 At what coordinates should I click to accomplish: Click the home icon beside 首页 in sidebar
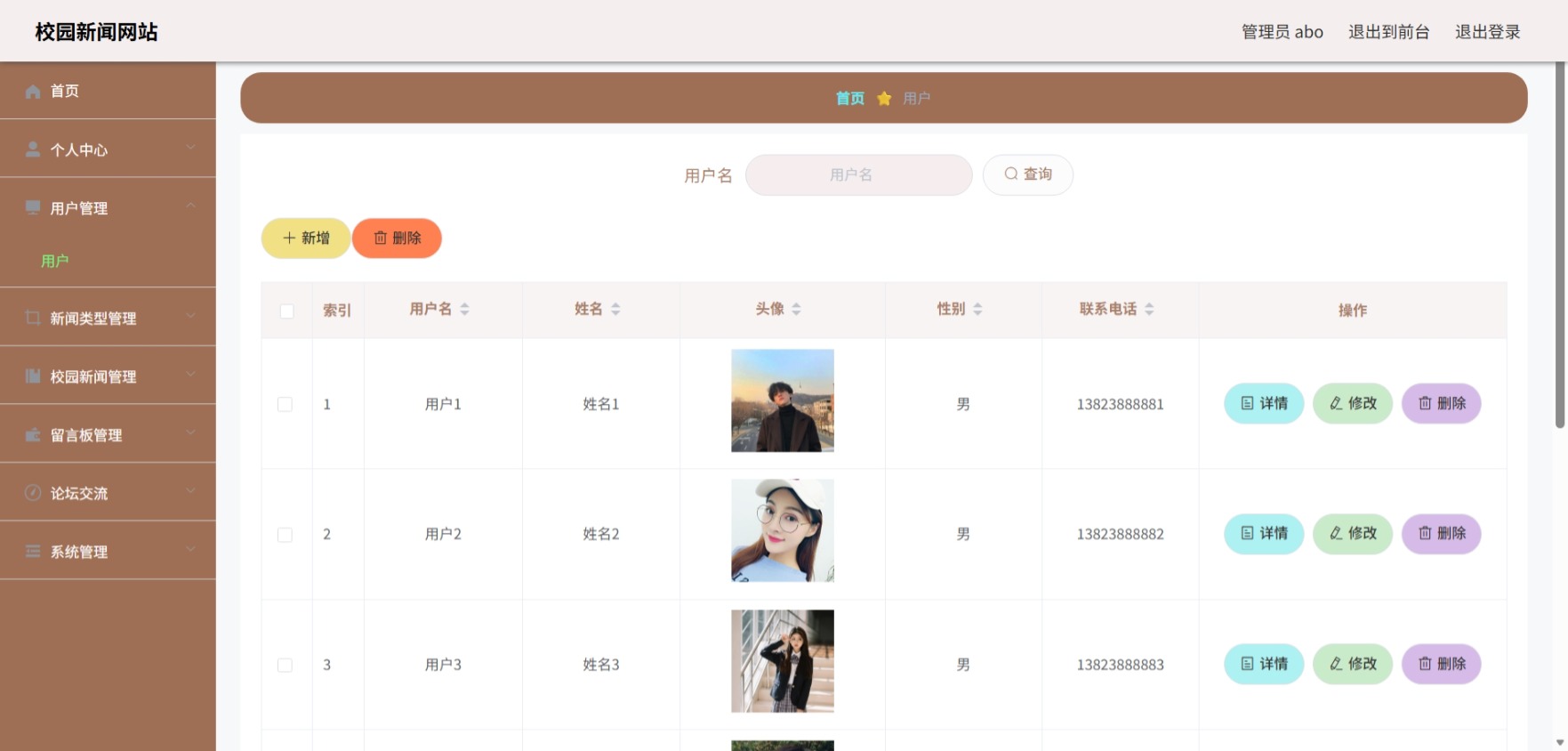coord(33,91)
